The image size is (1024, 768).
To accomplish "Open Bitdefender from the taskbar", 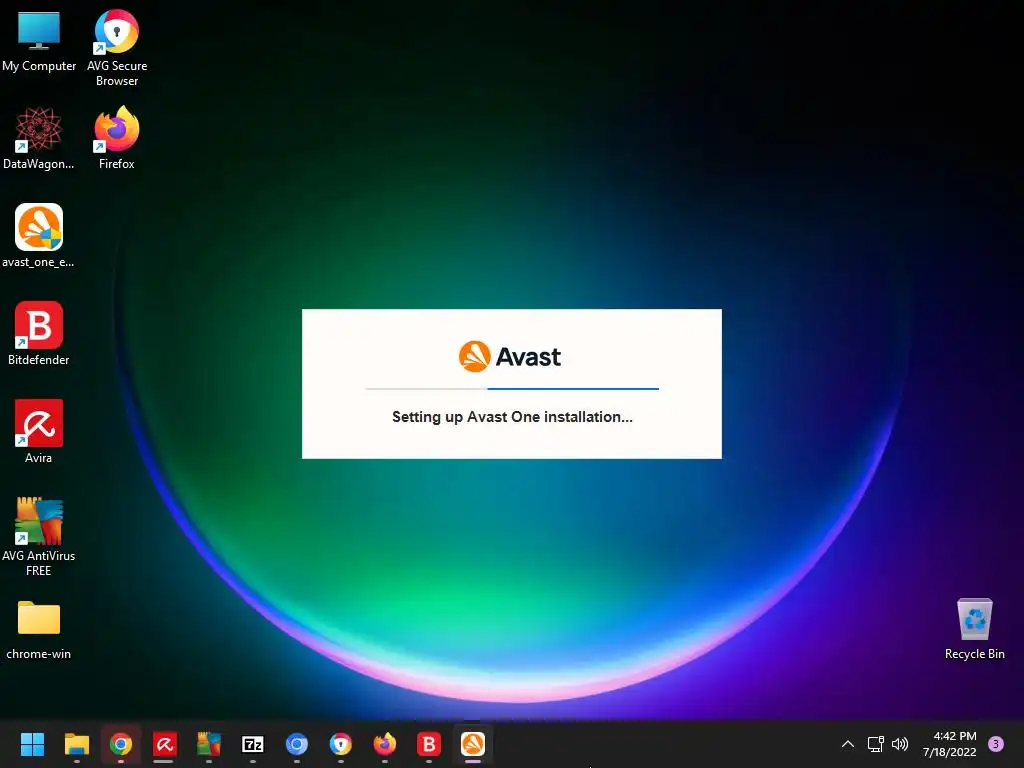I will pyautogui.click(x=428, y=744).
